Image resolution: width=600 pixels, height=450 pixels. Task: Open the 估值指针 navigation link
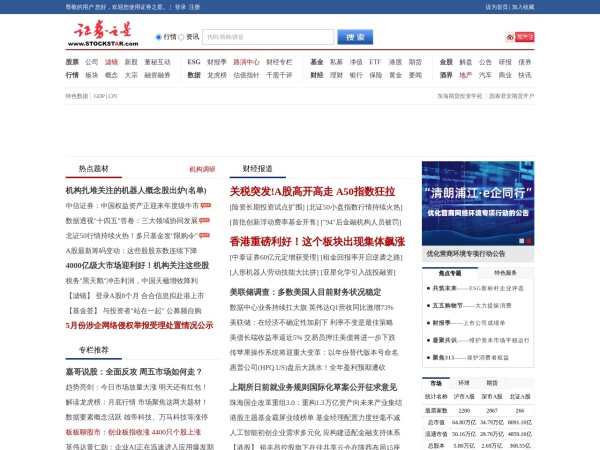click(246, 75)
